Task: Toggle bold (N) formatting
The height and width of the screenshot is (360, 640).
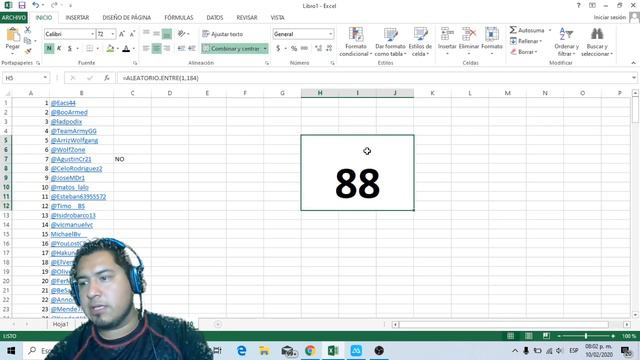Action: [49, 49]
